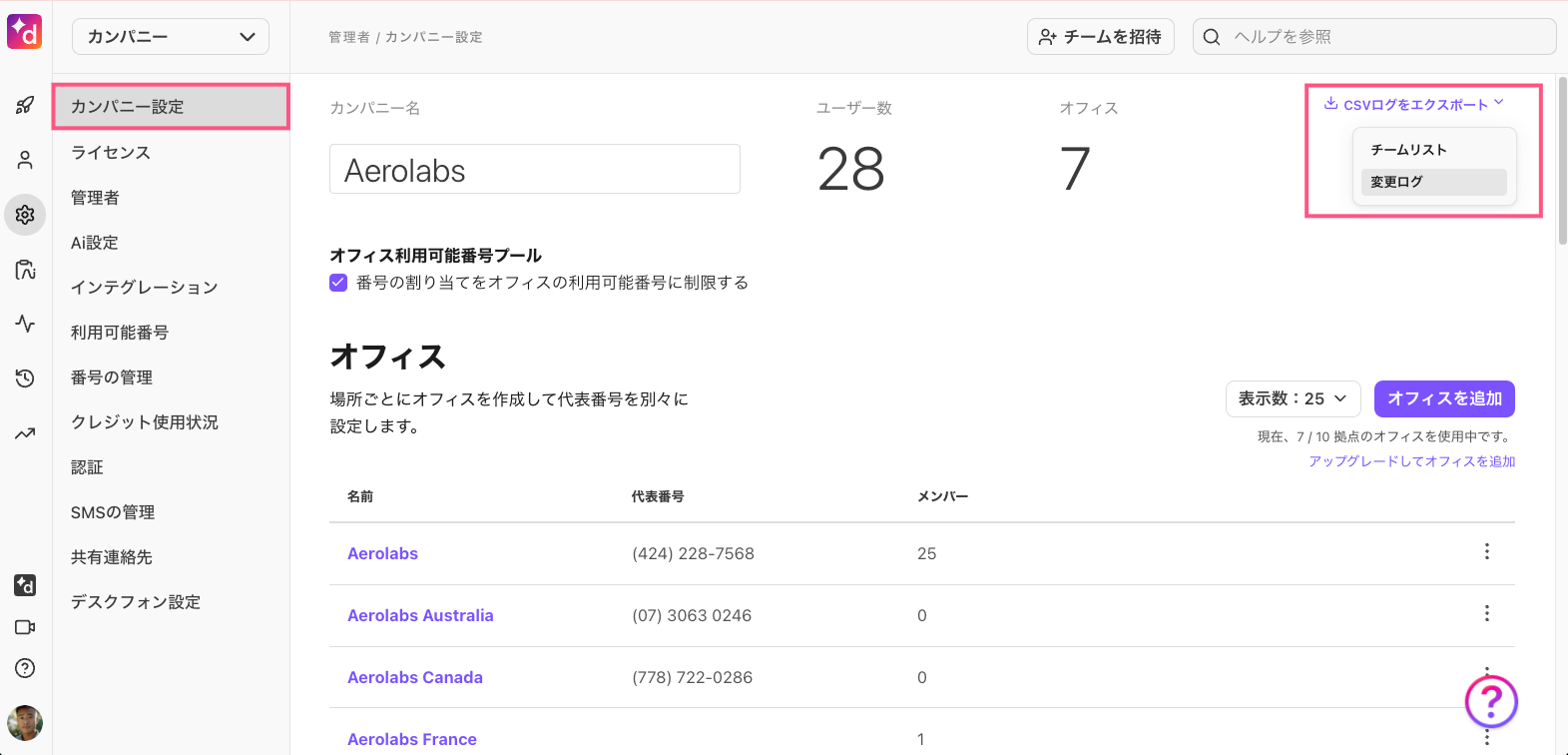Image resolution: width=1568 pixels, height=755 pixels.
Task: Open the Aerolabs France office link
Action: (412, 739)
